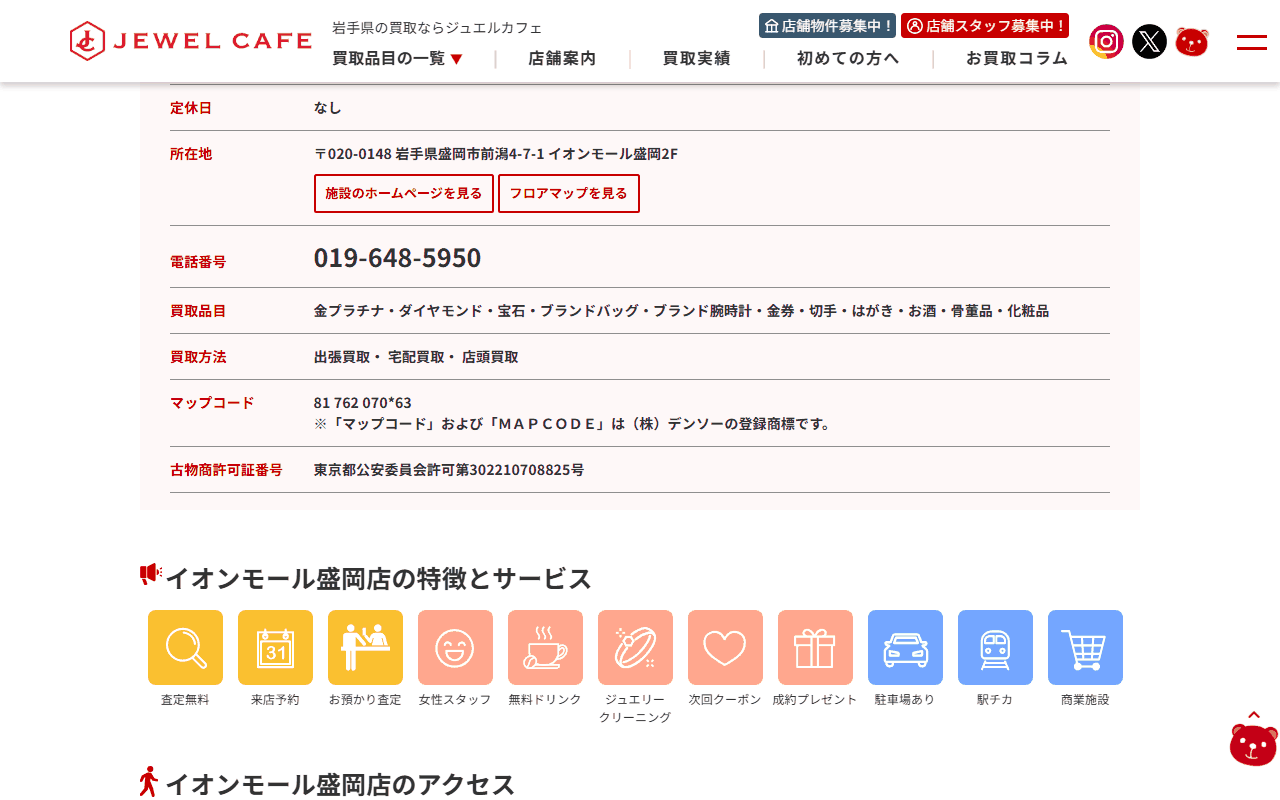Click the 出張買取・宅配買取・店頭買取 text

(x=416, y=357)
